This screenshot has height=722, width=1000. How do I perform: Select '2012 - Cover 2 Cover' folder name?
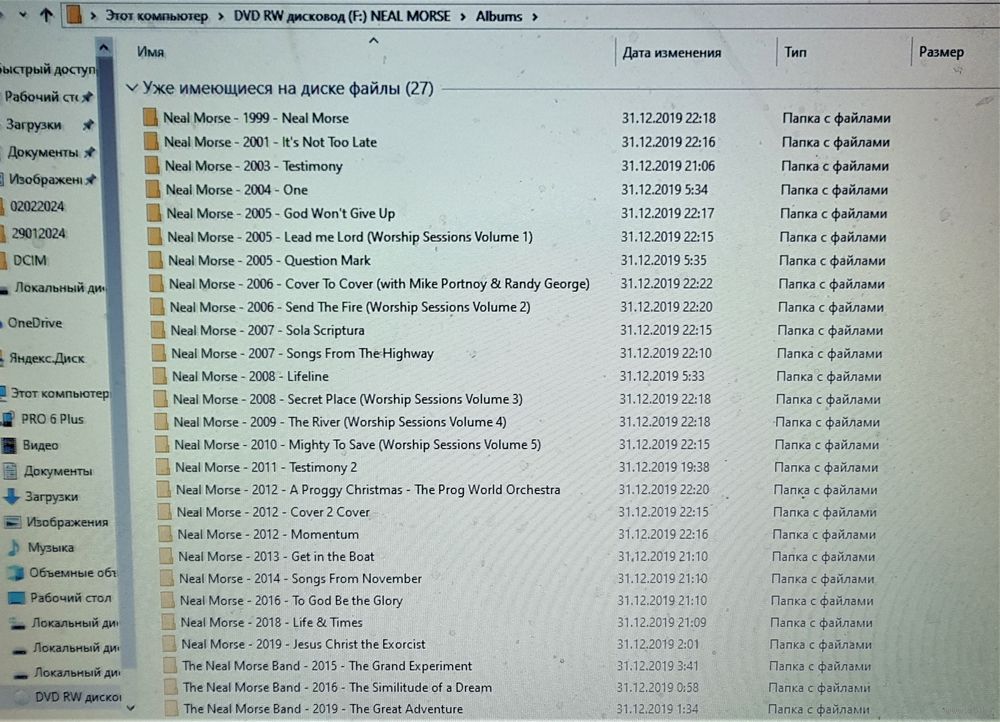[x=273, y=512]
